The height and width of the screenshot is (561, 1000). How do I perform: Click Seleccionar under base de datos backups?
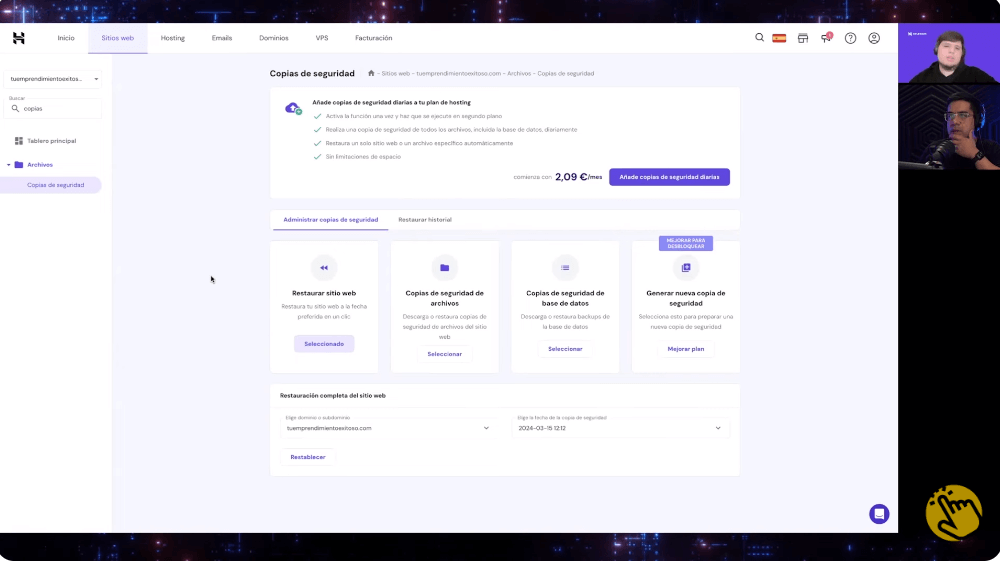(x=565, y=349)
